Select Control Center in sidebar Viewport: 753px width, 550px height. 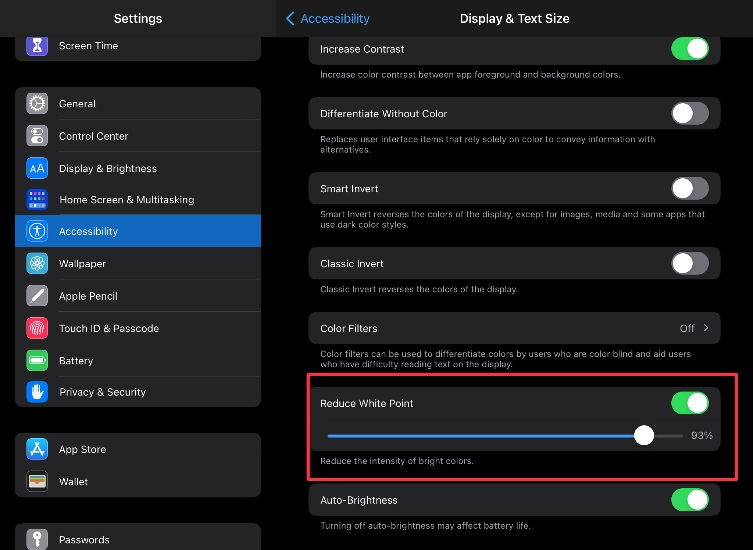[138, 136]
